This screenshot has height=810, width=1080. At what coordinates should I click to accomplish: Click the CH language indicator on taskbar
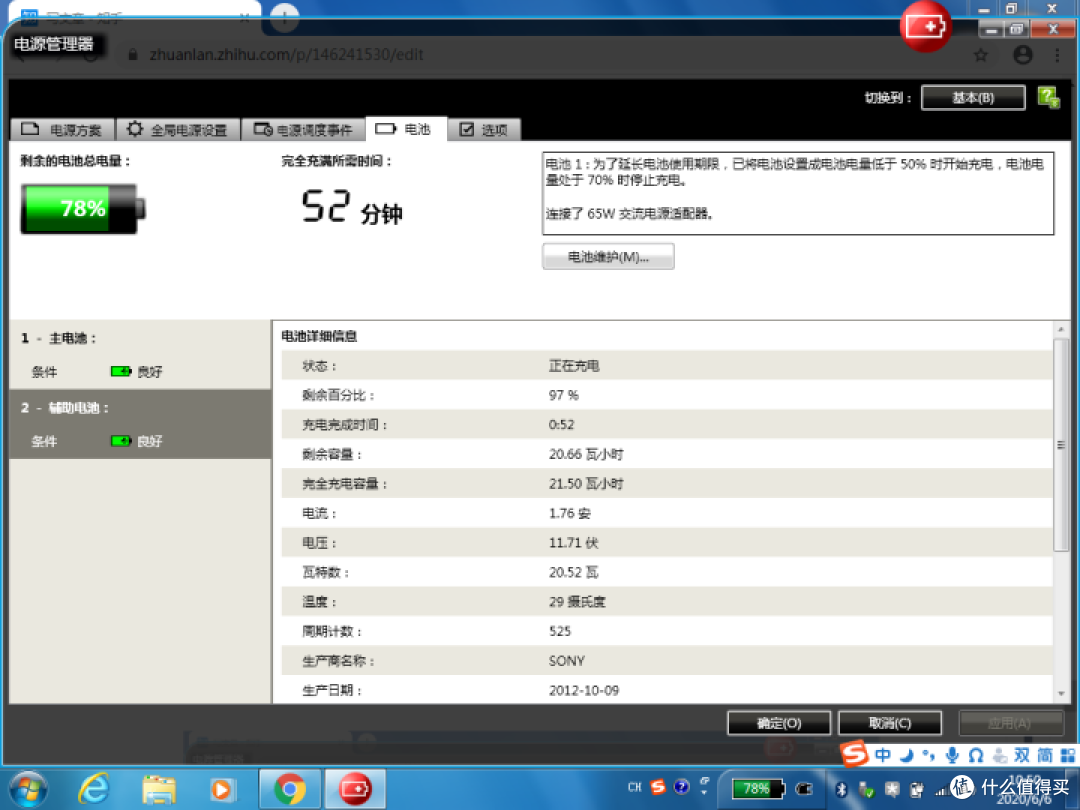[x=634, y=787]
